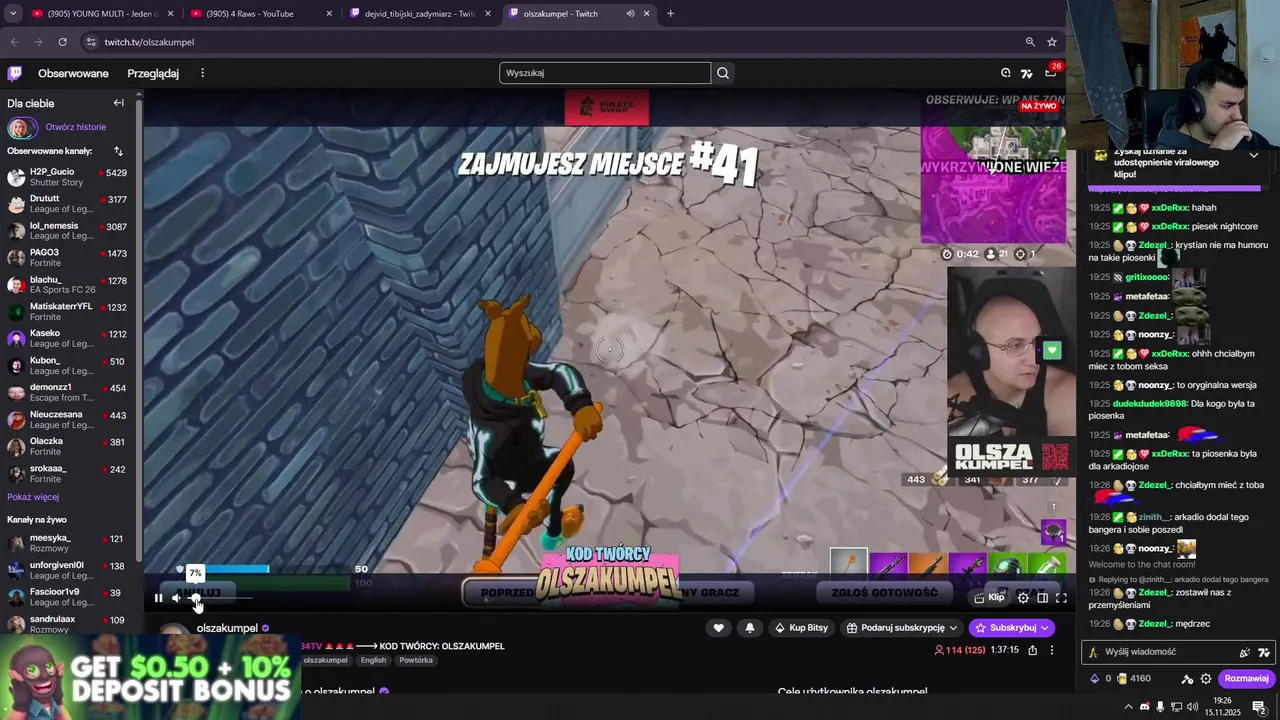Open the 7TV emote menu in chat input
The height and width of the screenshot is (720, 1280).
point(1264,652)
